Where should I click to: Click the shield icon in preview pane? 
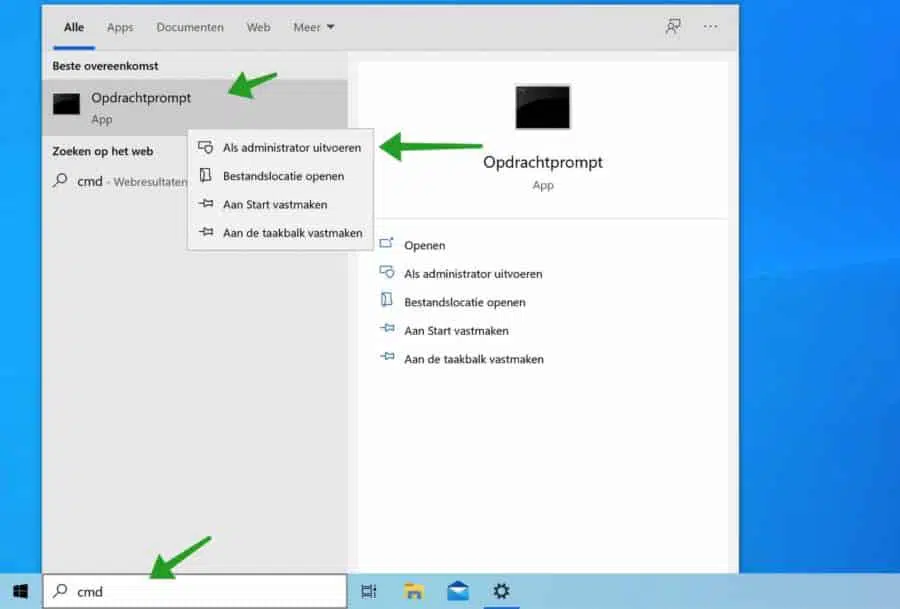tap(387, 271)
